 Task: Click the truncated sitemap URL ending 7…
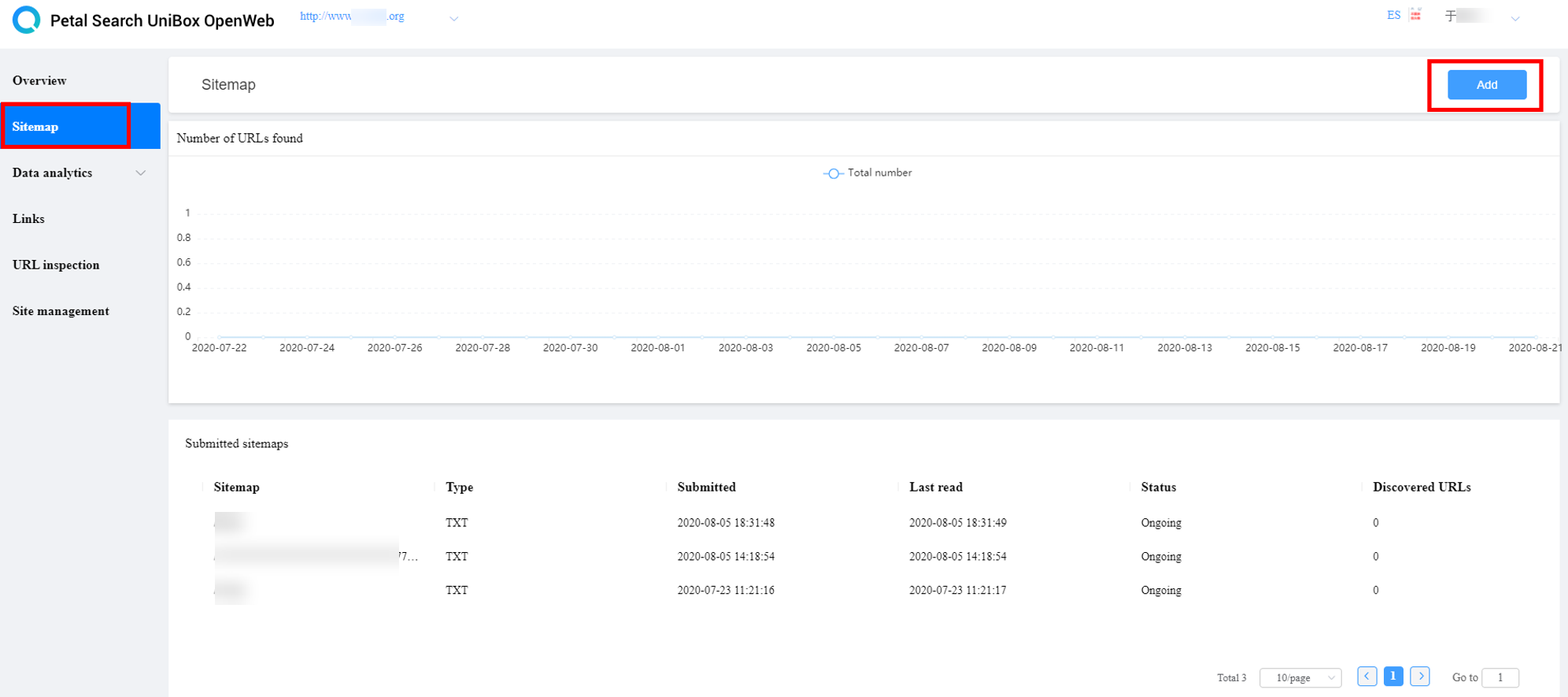(316, 556)
